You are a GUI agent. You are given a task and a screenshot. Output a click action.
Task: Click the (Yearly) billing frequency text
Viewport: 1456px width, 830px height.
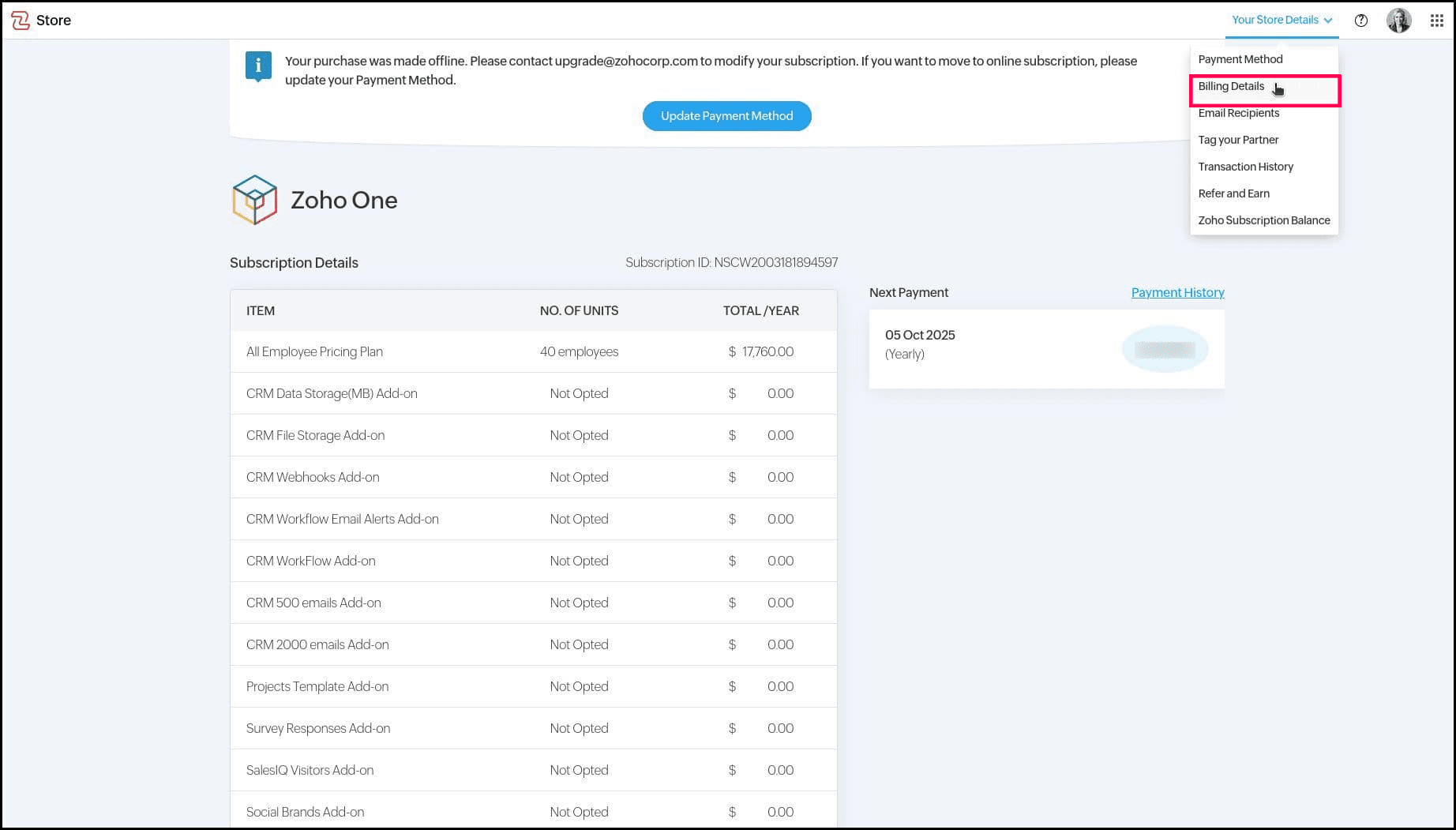click(904, 354)
